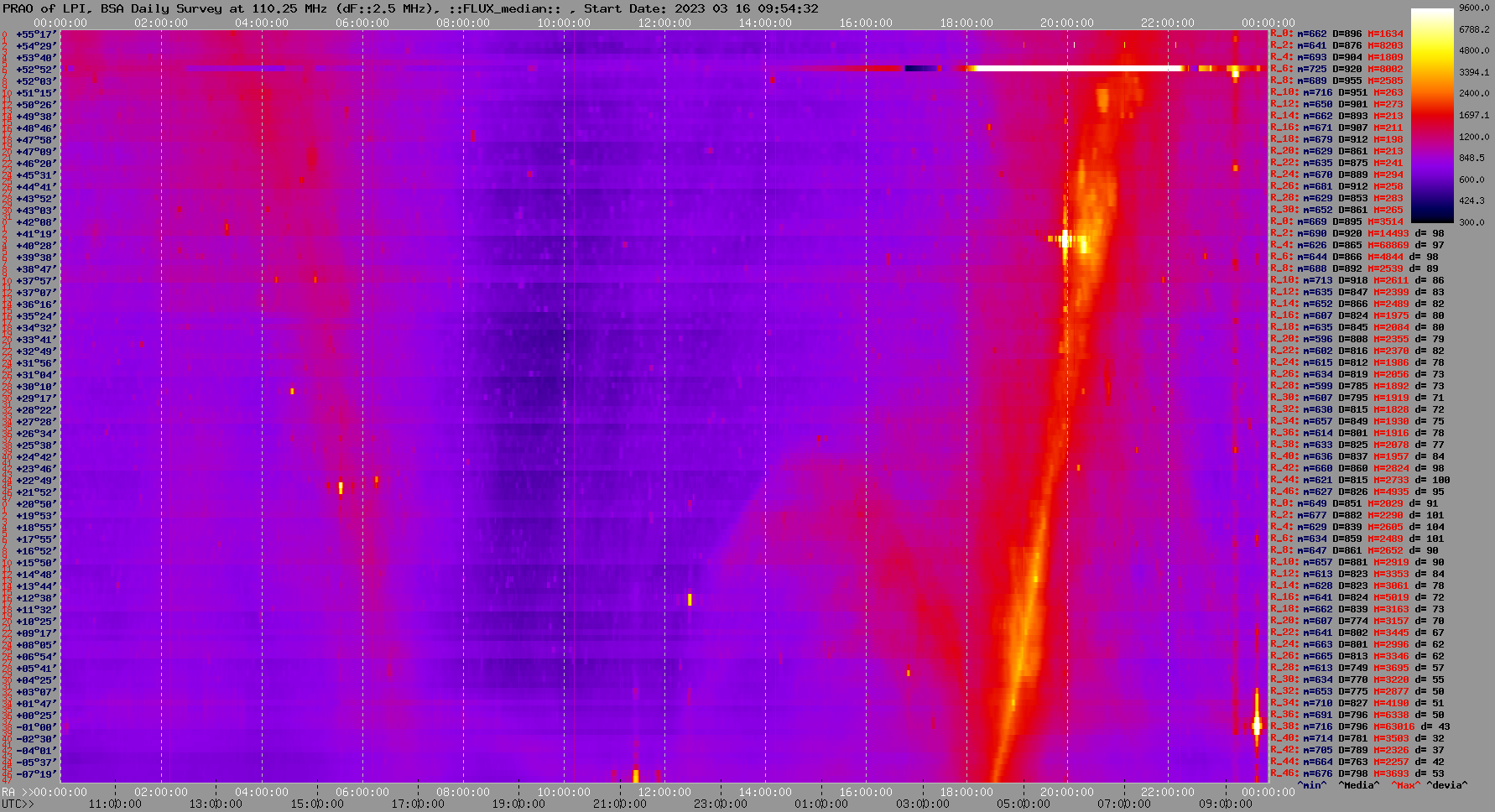Click the '^devia^' column legend
The width and height of the screenshot is (1495, 812).
(x=1446, y=785)
